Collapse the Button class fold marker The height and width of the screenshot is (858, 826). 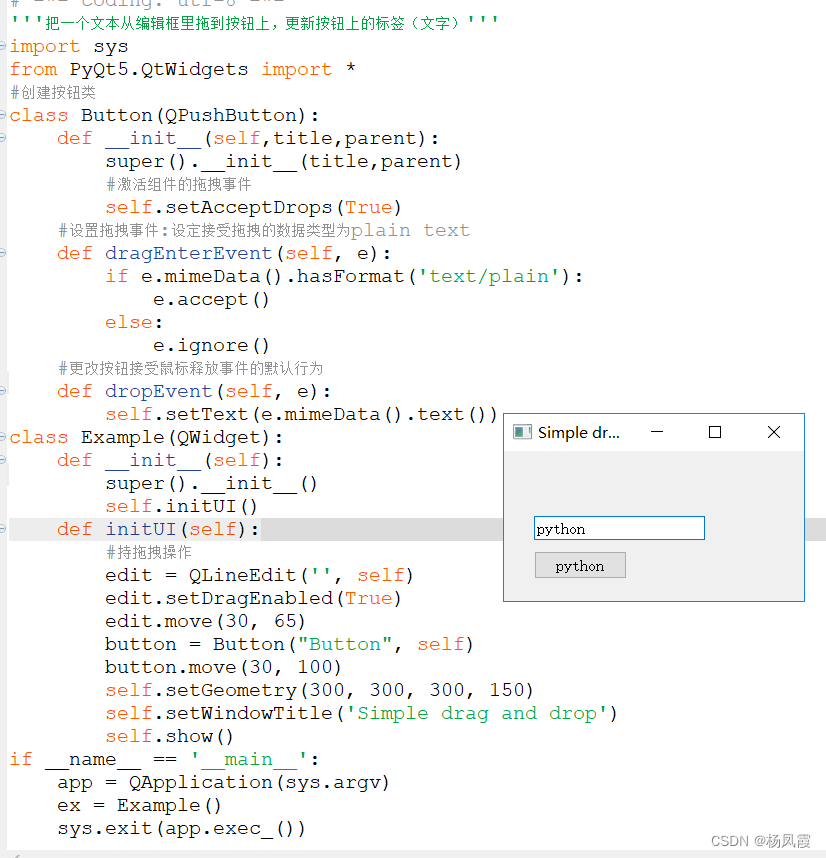4,114
